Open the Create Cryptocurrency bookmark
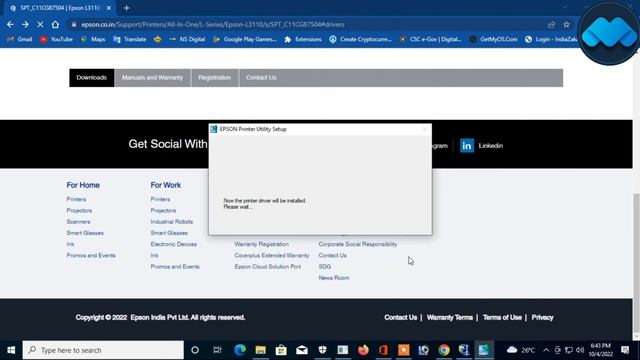 [x=361, y=39]
